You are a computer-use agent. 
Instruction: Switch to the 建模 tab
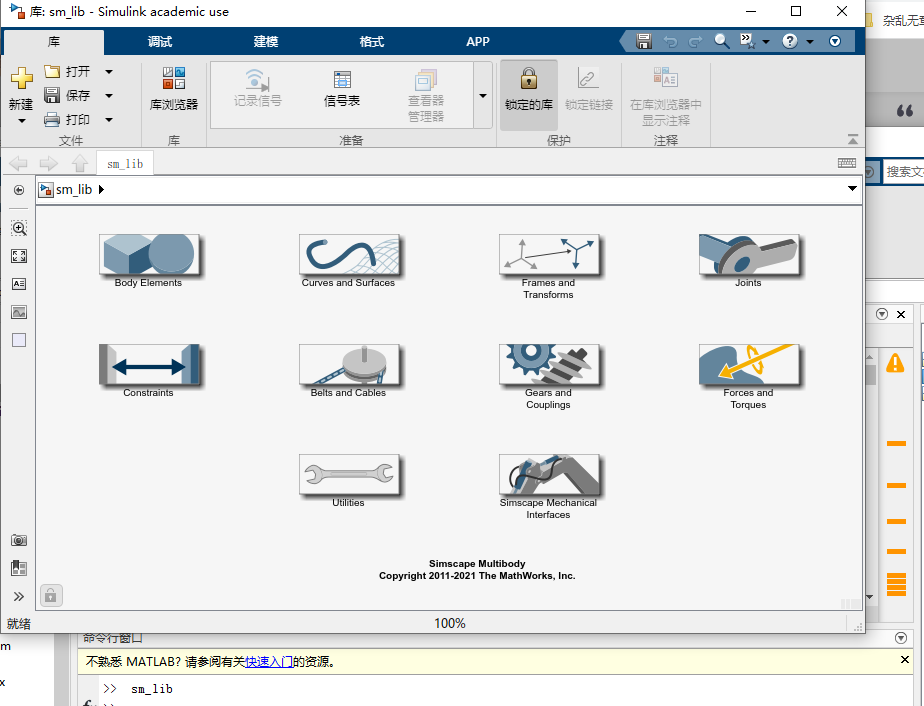pyautogui.click(x=266, y=42)
